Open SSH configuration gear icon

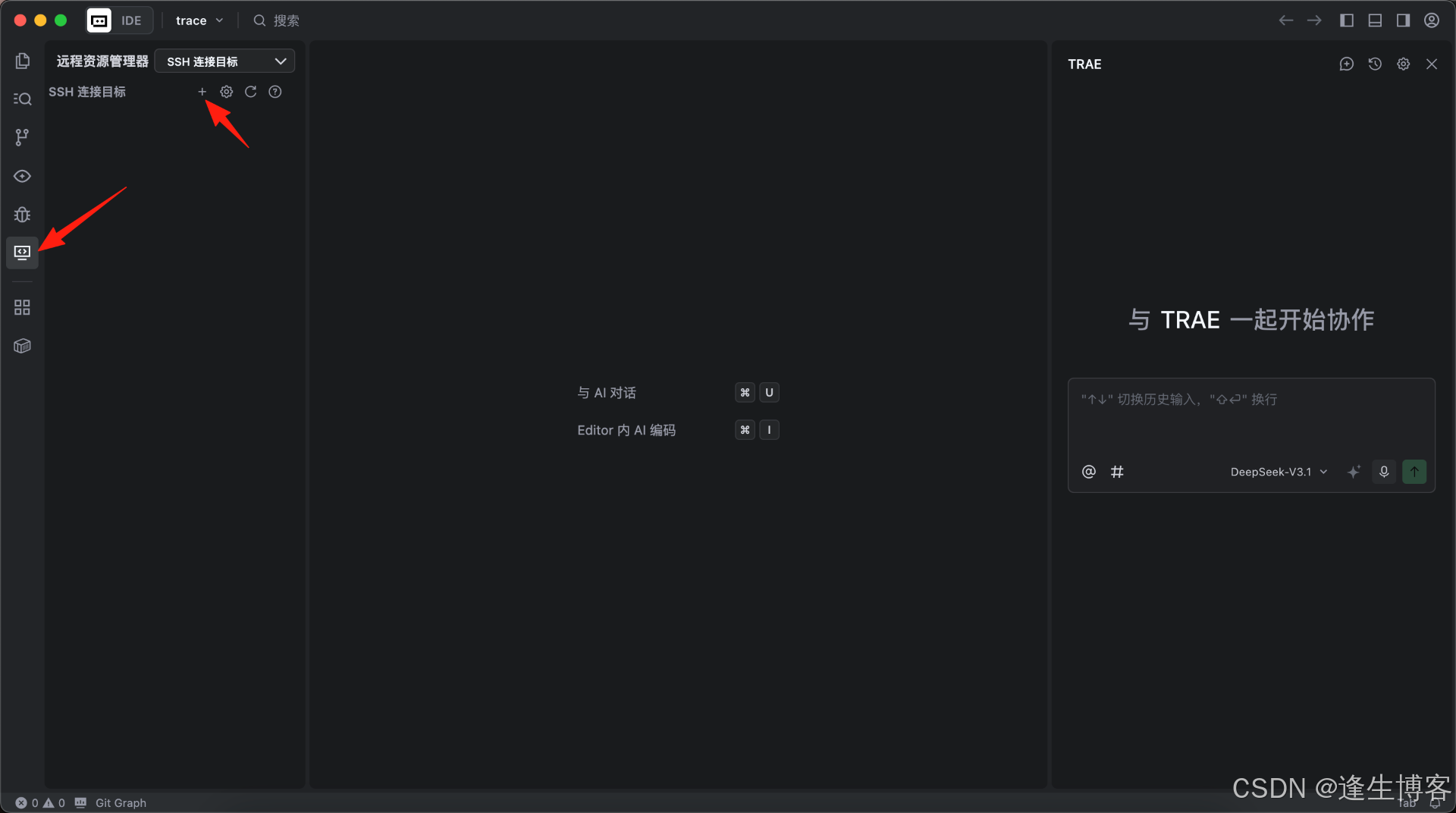point(227,92)
